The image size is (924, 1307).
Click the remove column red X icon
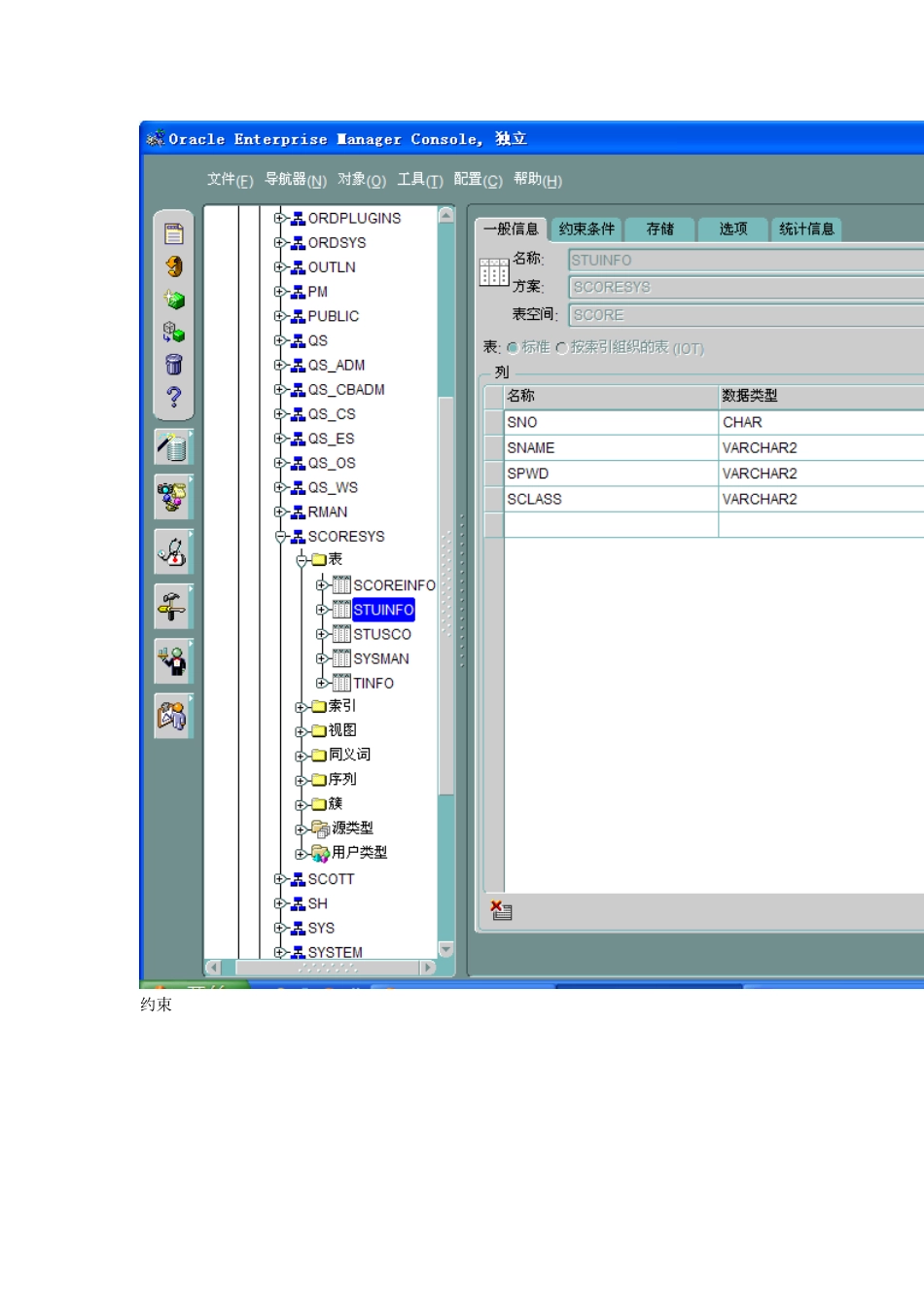[499, 910]
